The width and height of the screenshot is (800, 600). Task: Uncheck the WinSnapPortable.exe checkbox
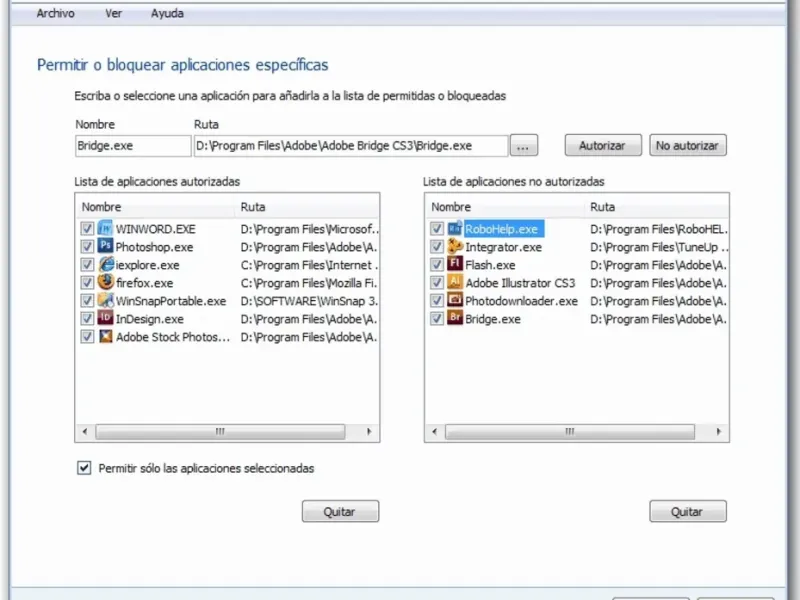(87, 301)
